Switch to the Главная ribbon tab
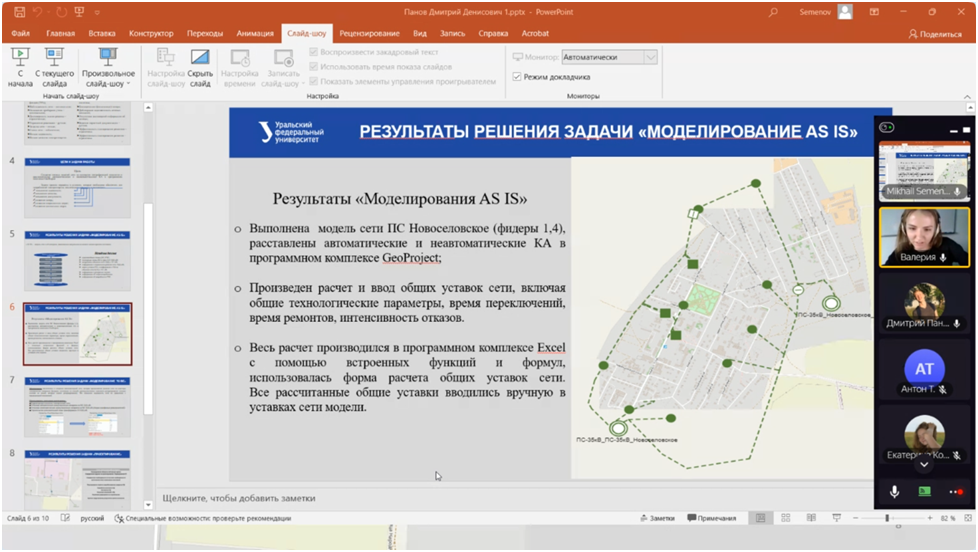This screenshot has height=552, width=978. coord(61,33)
